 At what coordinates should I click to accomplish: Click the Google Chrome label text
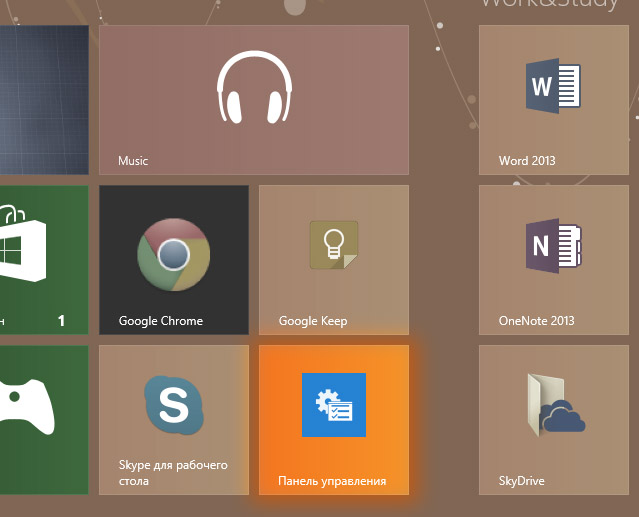(161, 321)
